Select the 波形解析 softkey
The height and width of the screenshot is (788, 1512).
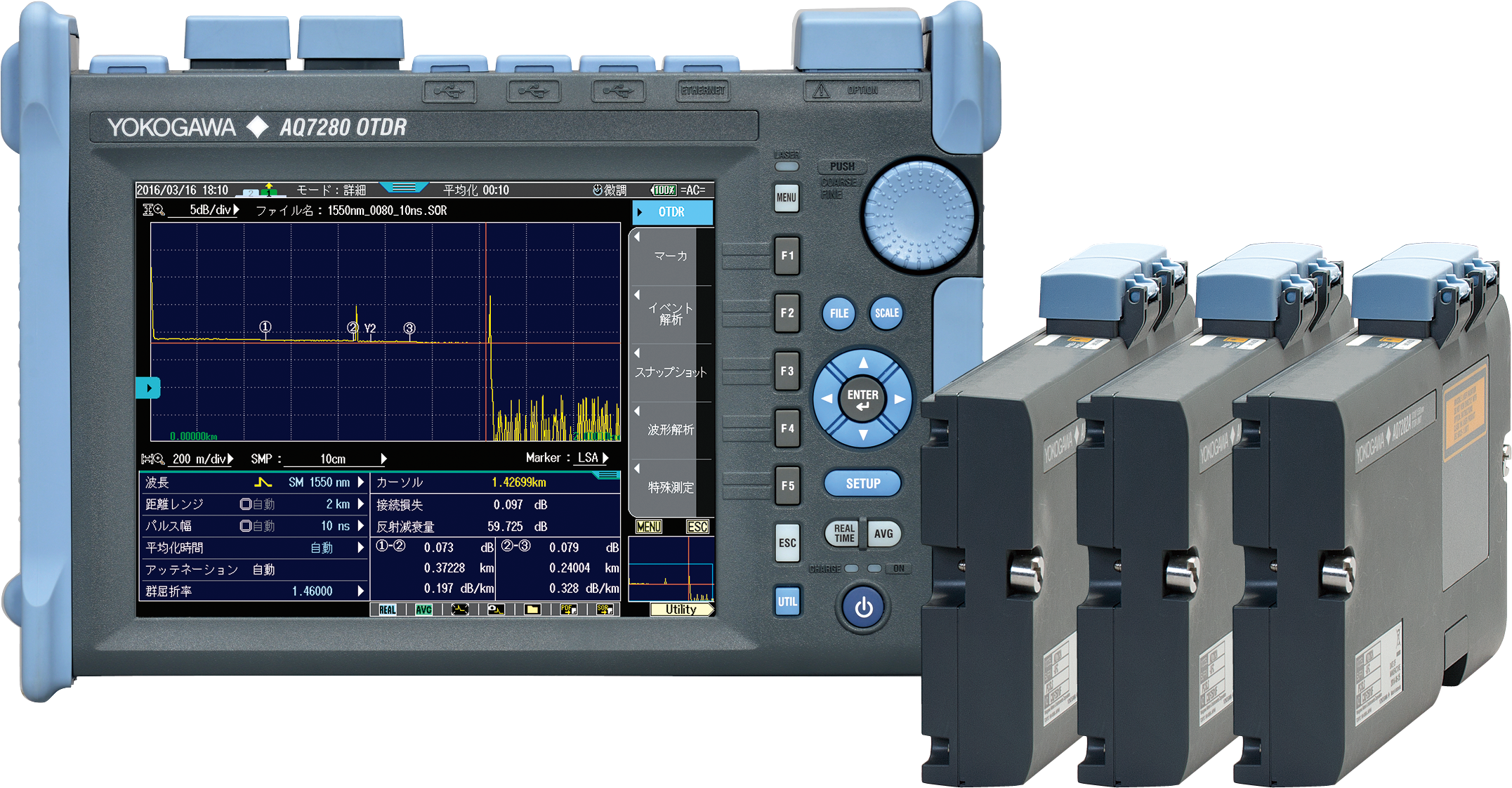tap(671, 430)
